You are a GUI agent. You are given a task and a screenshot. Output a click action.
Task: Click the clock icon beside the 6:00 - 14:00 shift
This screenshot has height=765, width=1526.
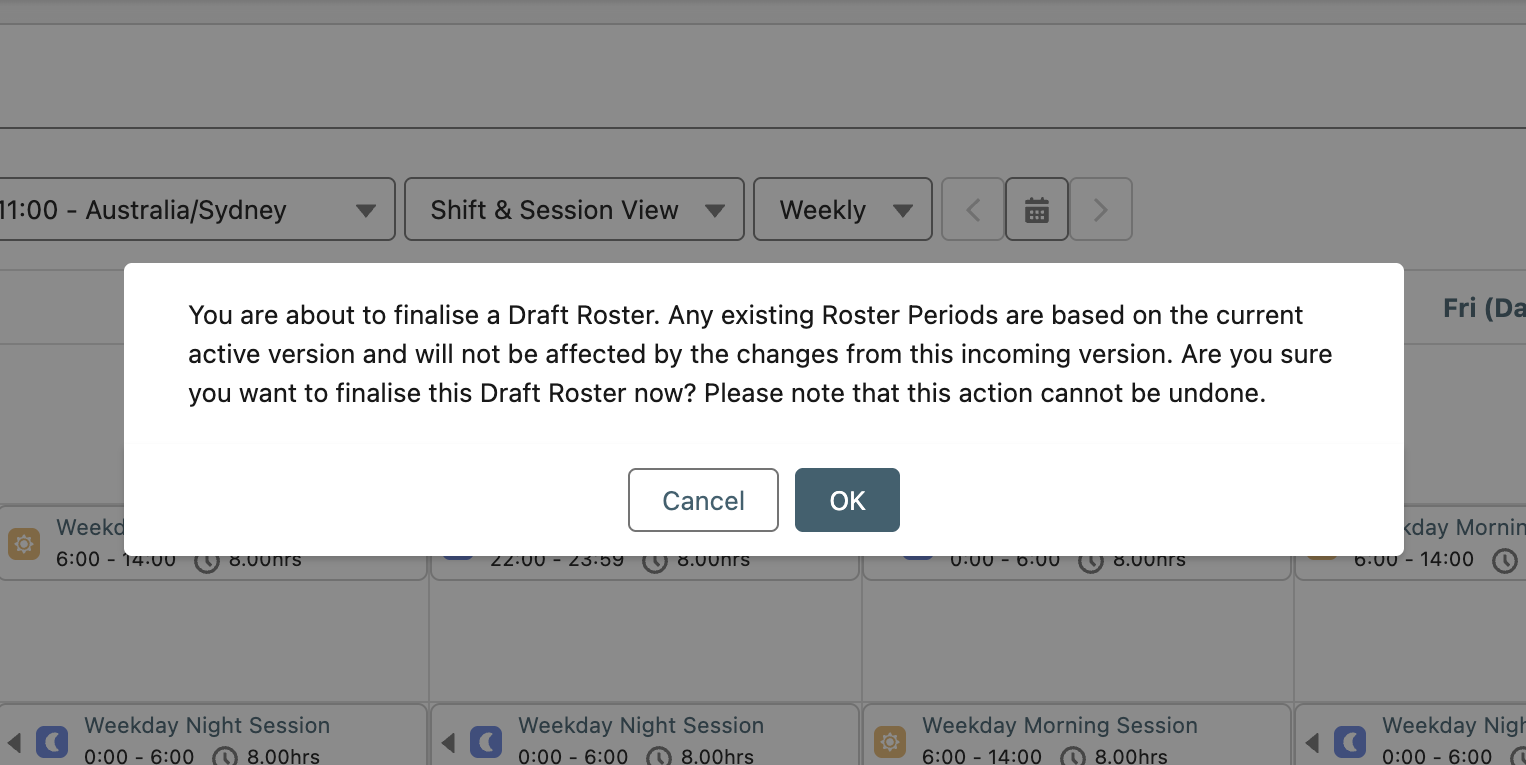tap(207, 560)
